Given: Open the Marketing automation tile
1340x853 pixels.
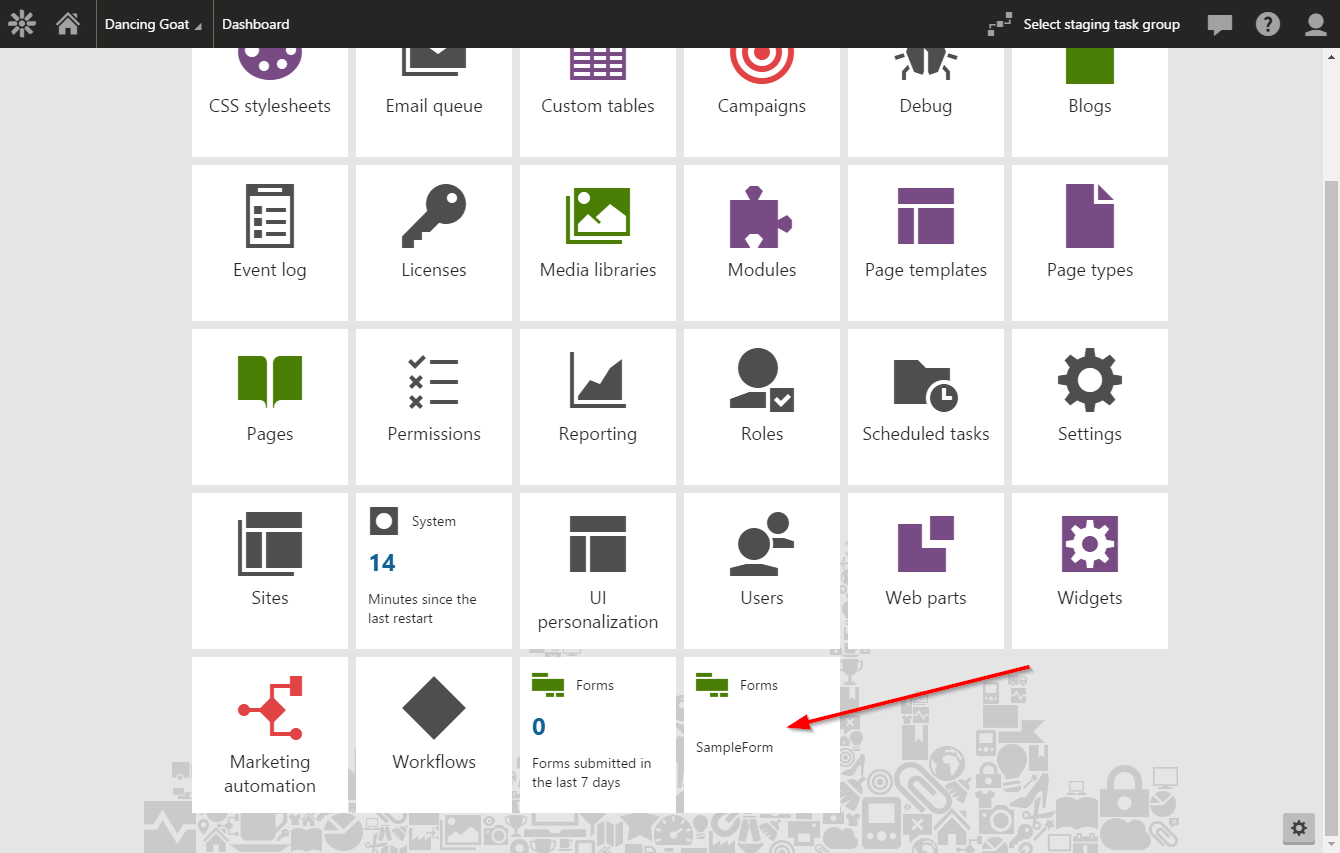Looking at the screenshot, I should coord(270,734).
